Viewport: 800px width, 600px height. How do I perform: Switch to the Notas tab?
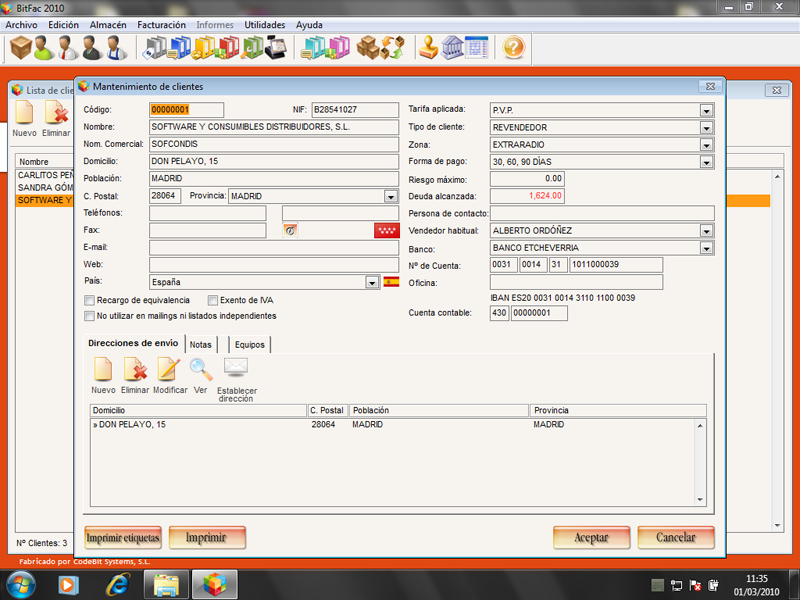tap(201, 345)
